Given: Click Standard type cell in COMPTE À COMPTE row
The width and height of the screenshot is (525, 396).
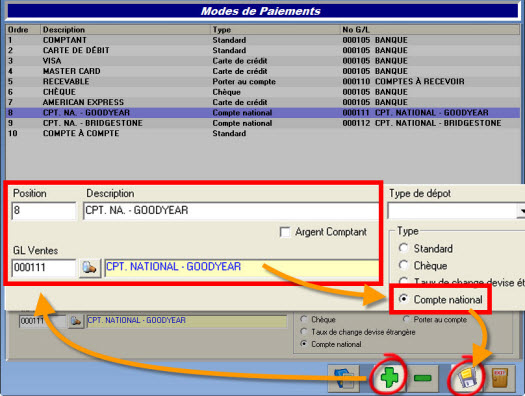Looking at the screenshot, I should 229,133.
